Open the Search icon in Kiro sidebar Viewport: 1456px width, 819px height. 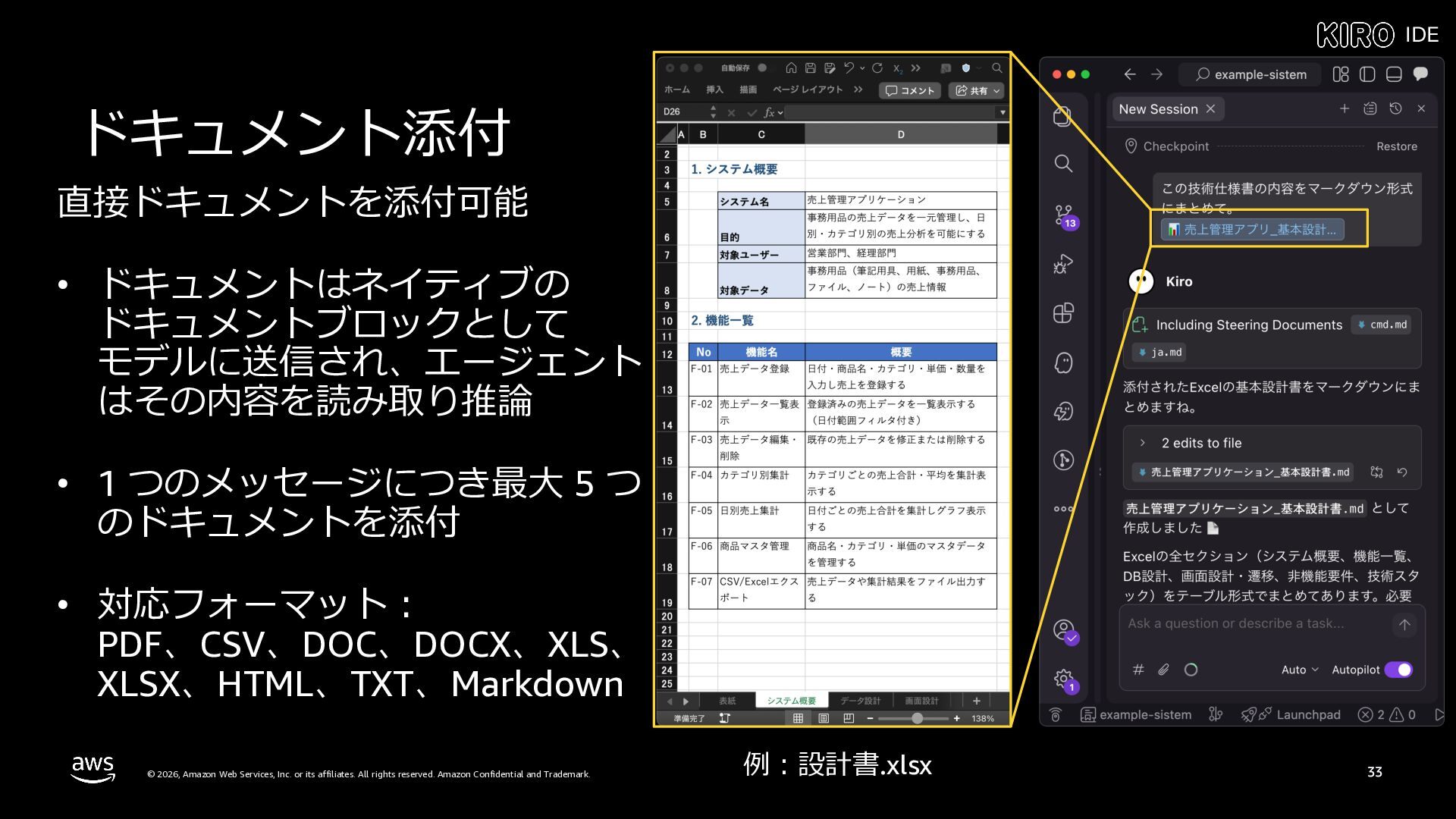coord(1063,163)
